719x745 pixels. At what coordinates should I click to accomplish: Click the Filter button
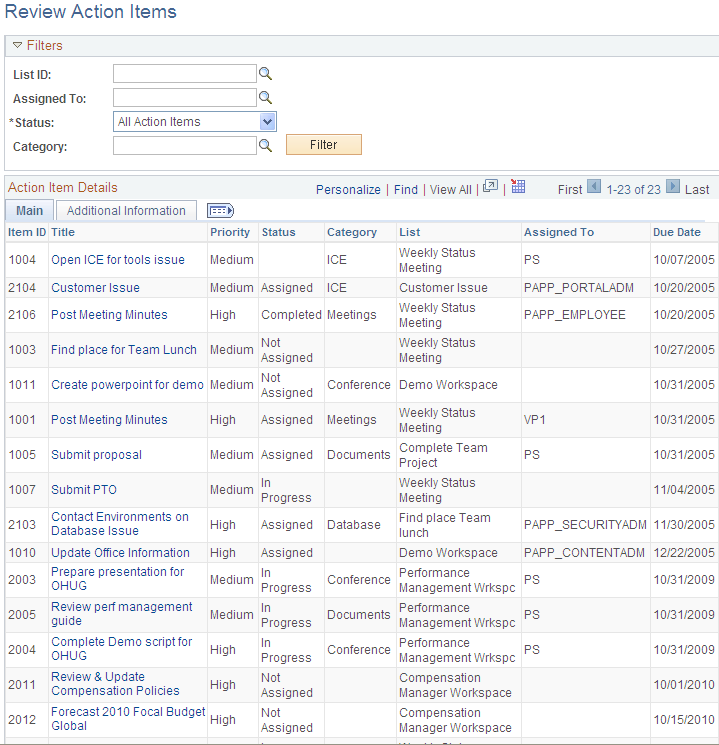[x=324, y=144]
